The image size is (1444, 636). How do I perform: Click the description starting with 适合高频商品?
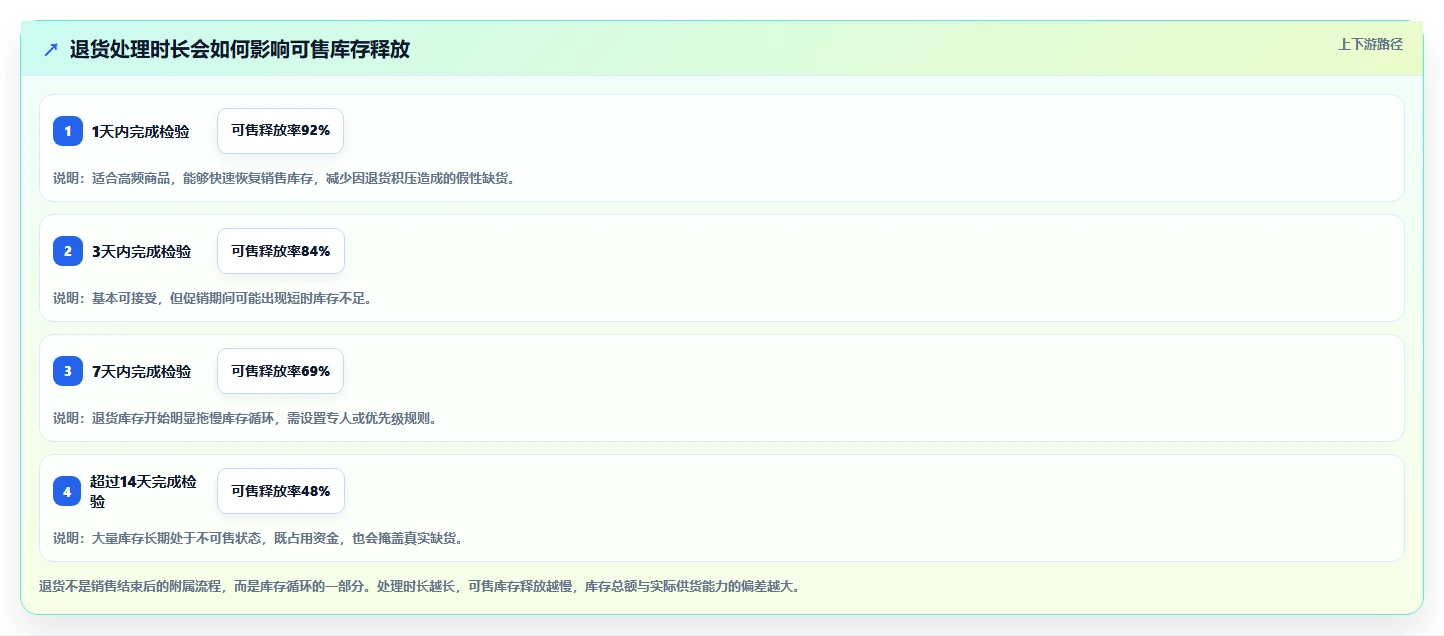pos(284,178)
